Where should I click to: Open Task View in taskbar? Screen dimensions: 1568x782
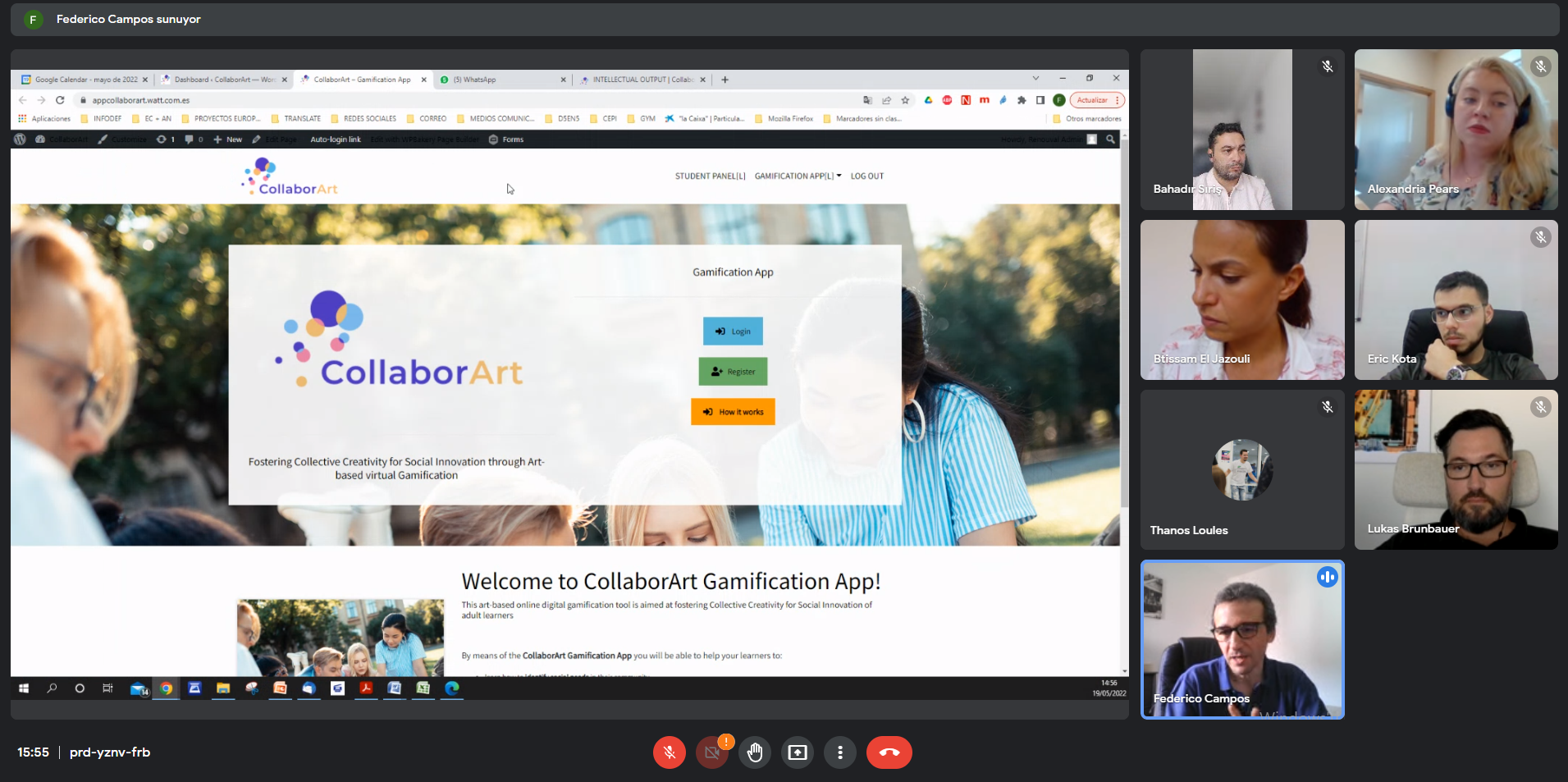click(x=107, y=688)
